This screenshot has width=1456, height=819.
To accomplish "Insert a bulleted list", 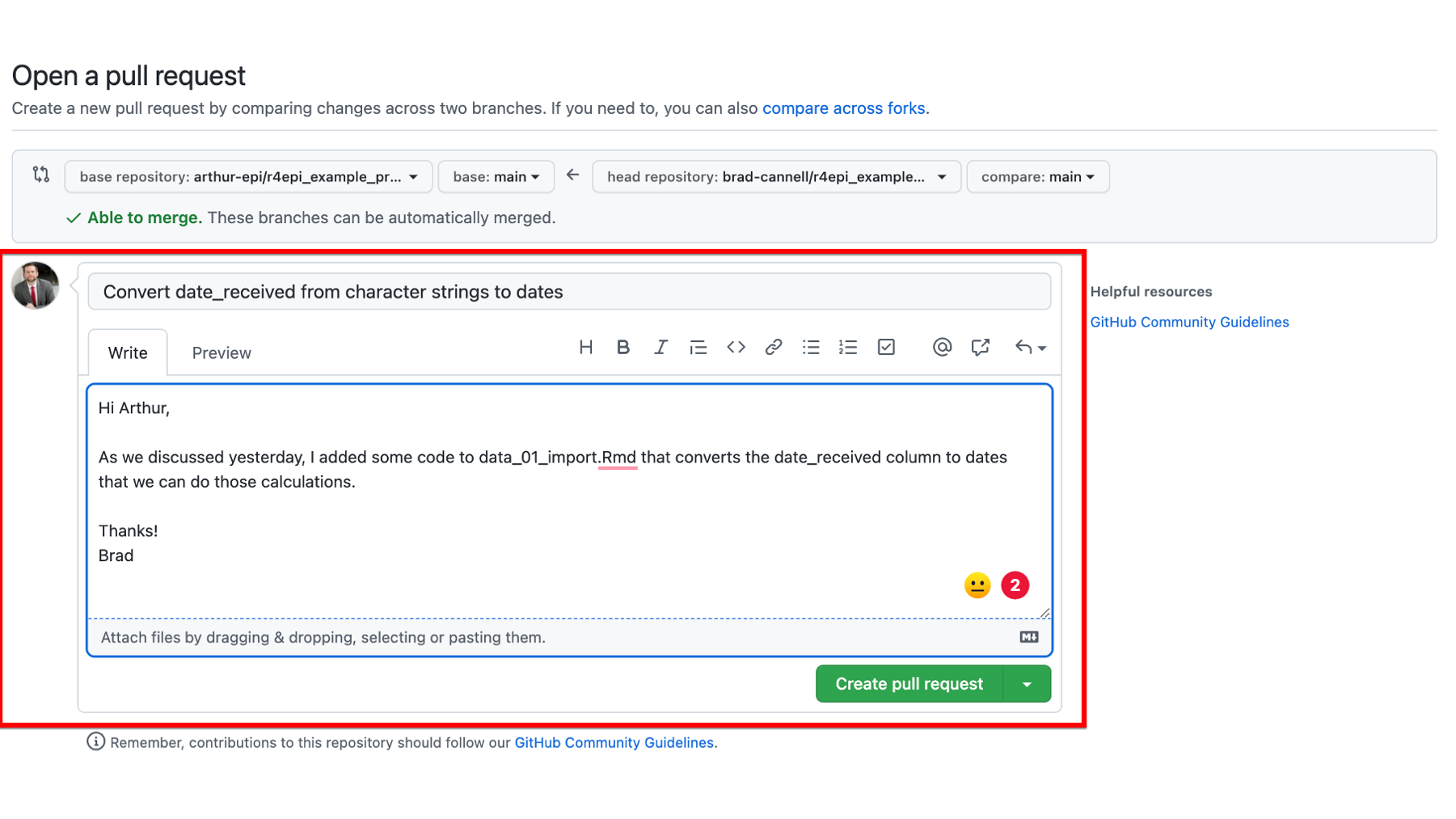I will click(811, 348).
